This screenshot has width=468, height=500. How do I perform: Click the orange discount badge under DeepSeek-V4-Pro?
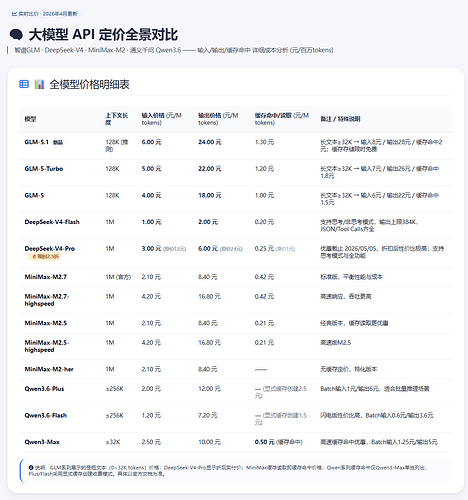(x=45, y=256)
